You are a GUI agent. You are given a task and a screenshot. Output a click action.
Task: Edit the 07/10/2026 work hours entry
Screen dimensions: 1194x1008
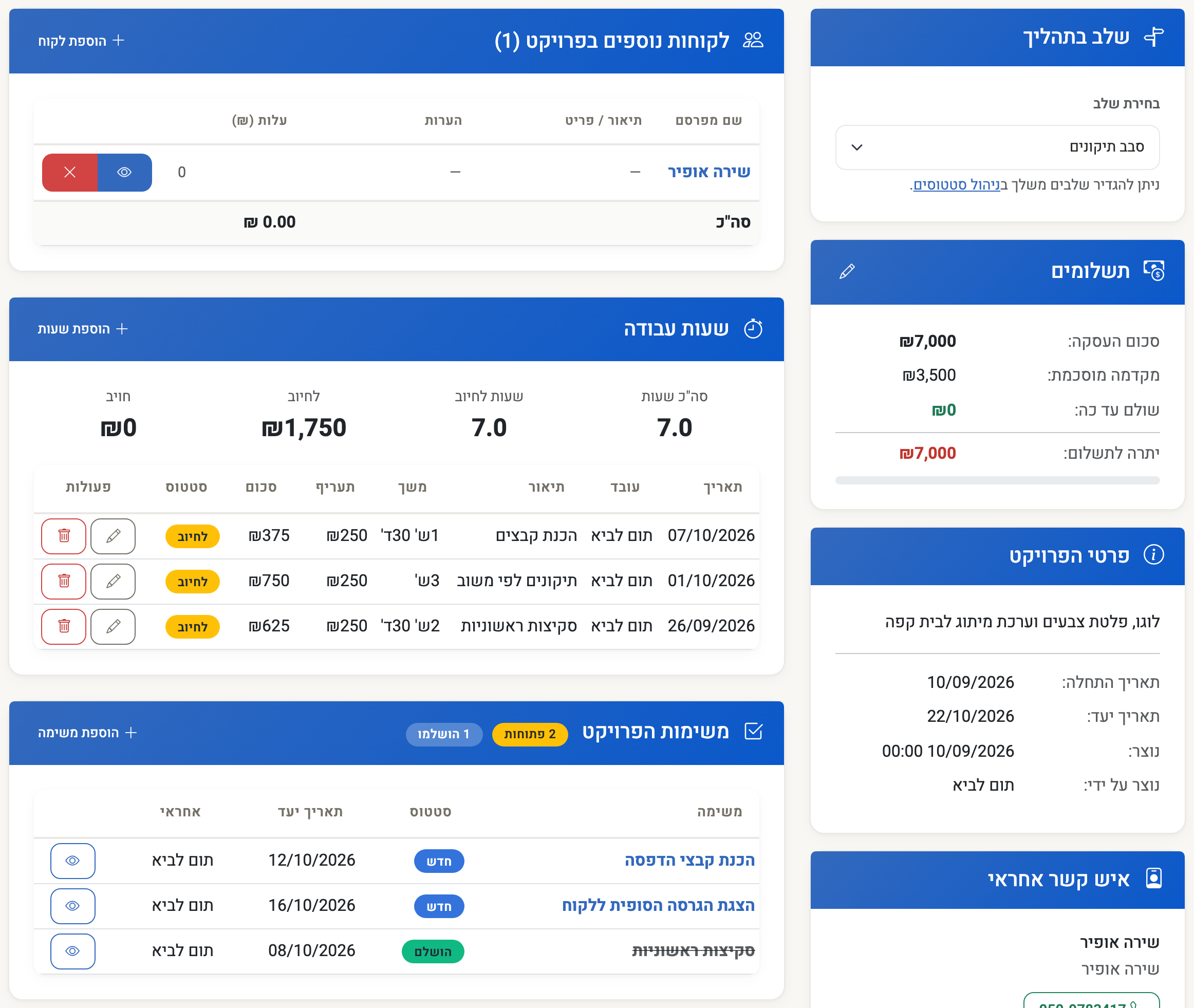tap(113, 536)
